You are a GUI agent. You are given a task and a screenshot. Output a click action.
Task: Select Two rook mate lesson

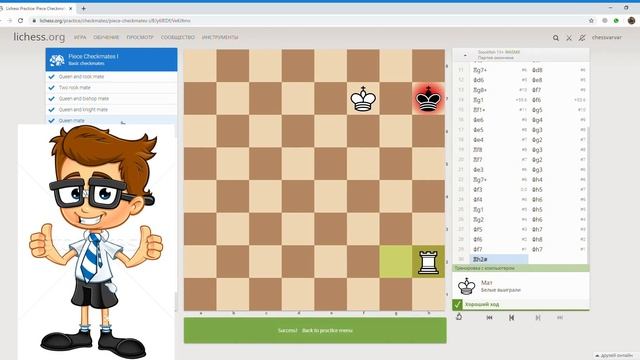pos(111,87)
